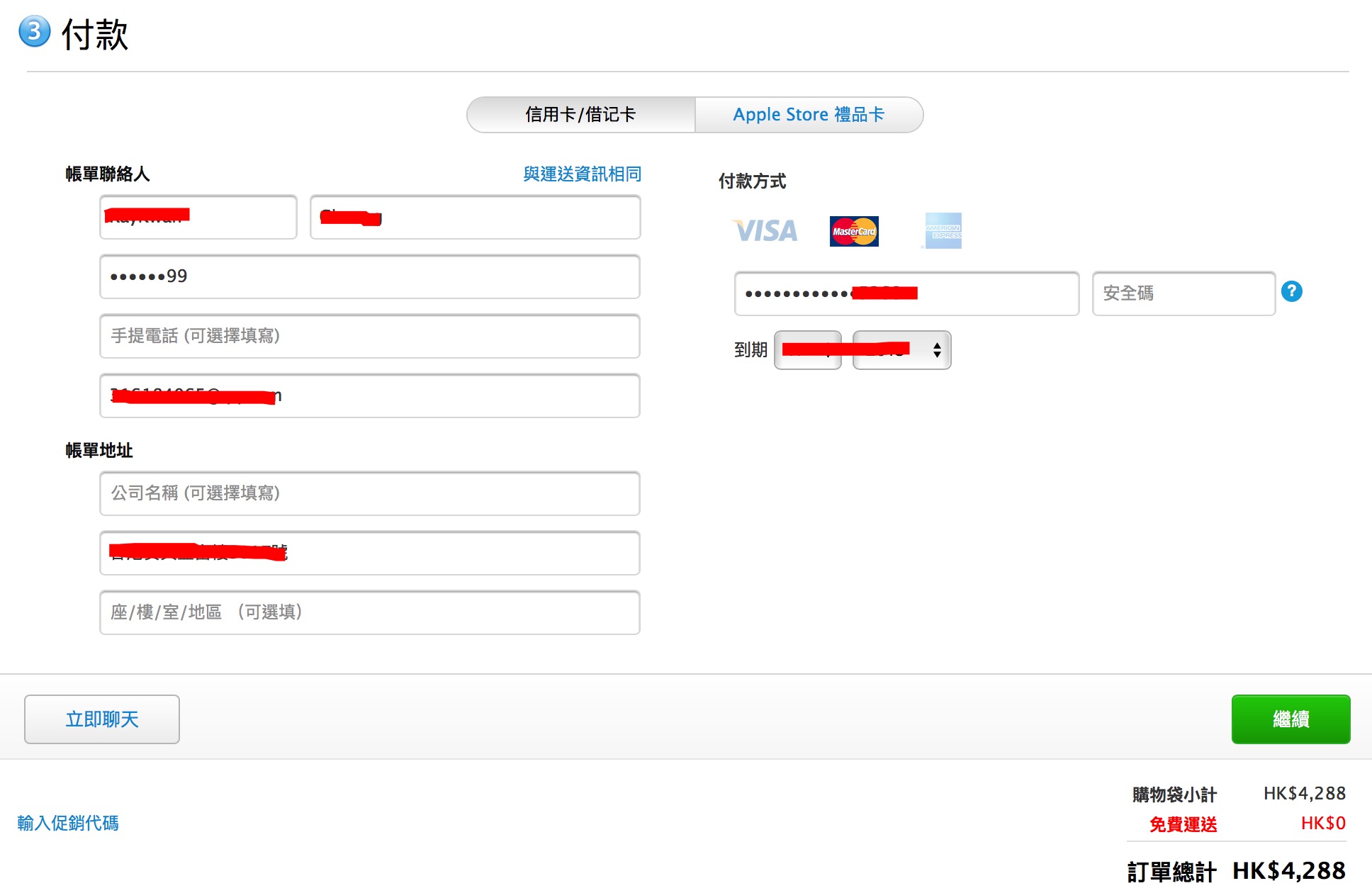This screenshot has height=893, width=1372.
Task: Switch to the 信用卡/借记卡 tab
Action: (x=580, y=114)
